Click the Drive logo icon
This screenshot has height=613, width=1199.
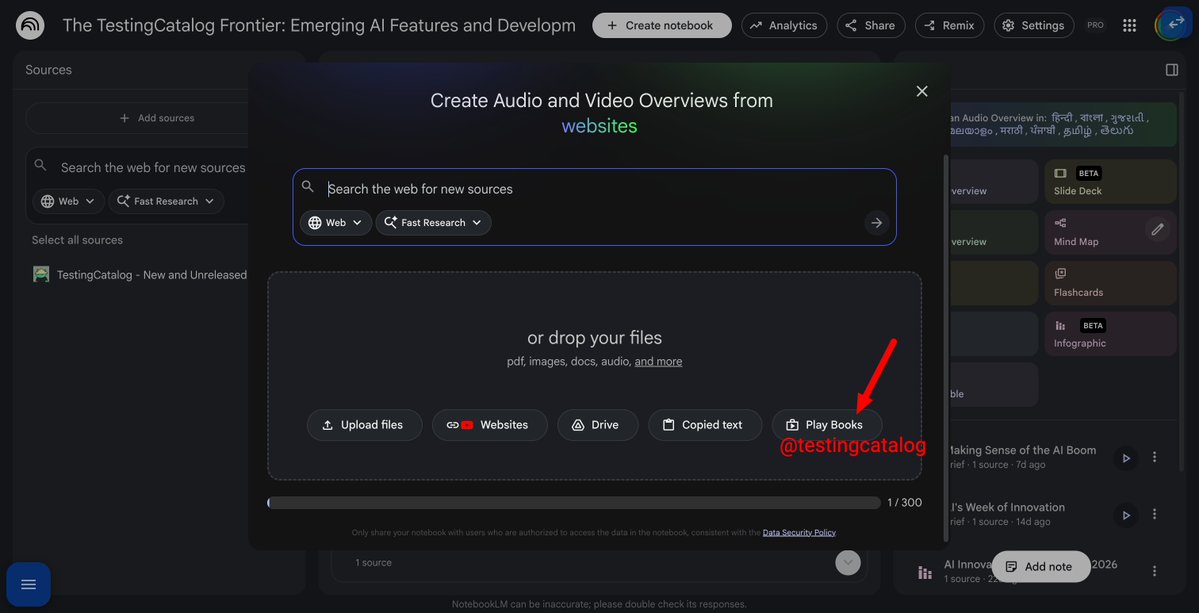pyautogui.click(x=579, y=425)
